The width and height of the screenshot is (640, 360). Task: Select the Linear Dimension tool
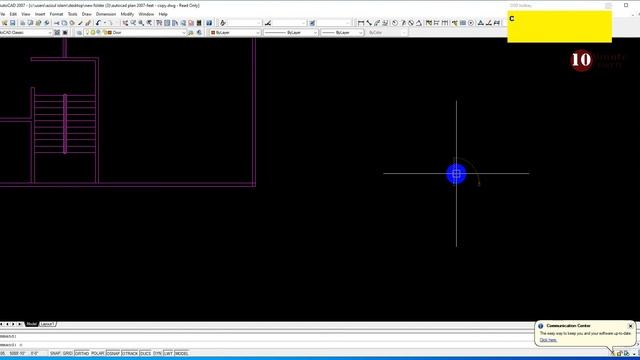click(361, 23)
